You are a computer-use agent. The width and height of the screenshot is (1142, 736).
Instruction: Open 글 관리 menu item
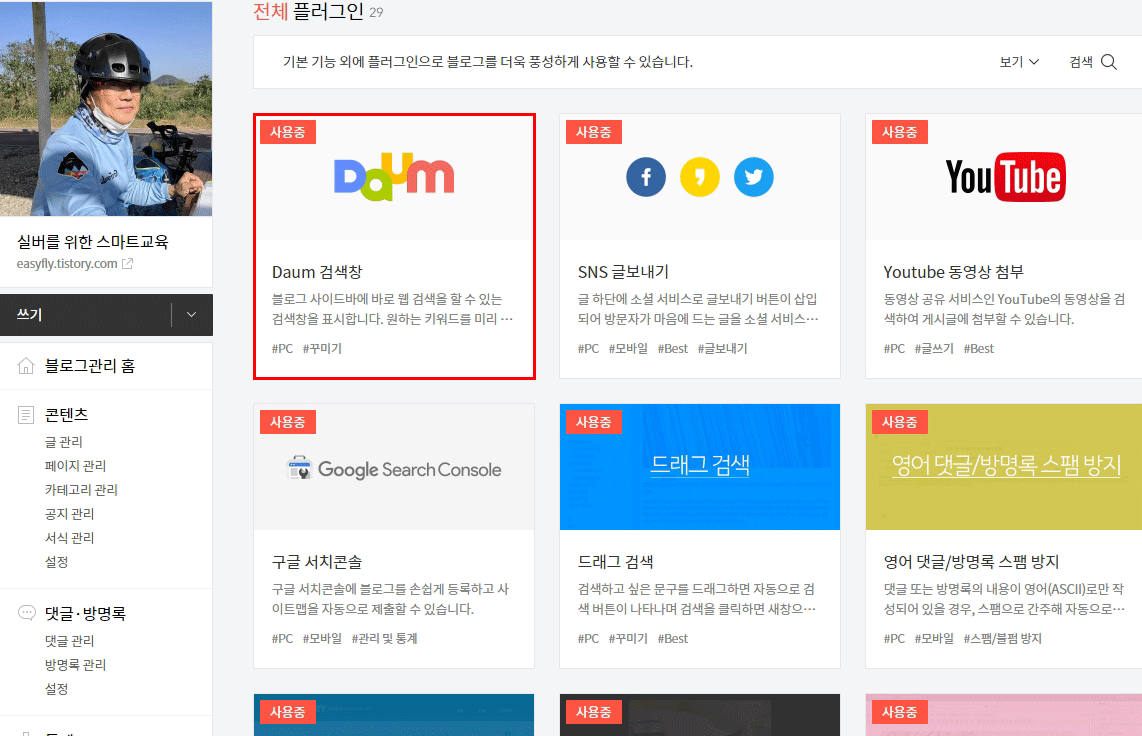pos(64,442)
